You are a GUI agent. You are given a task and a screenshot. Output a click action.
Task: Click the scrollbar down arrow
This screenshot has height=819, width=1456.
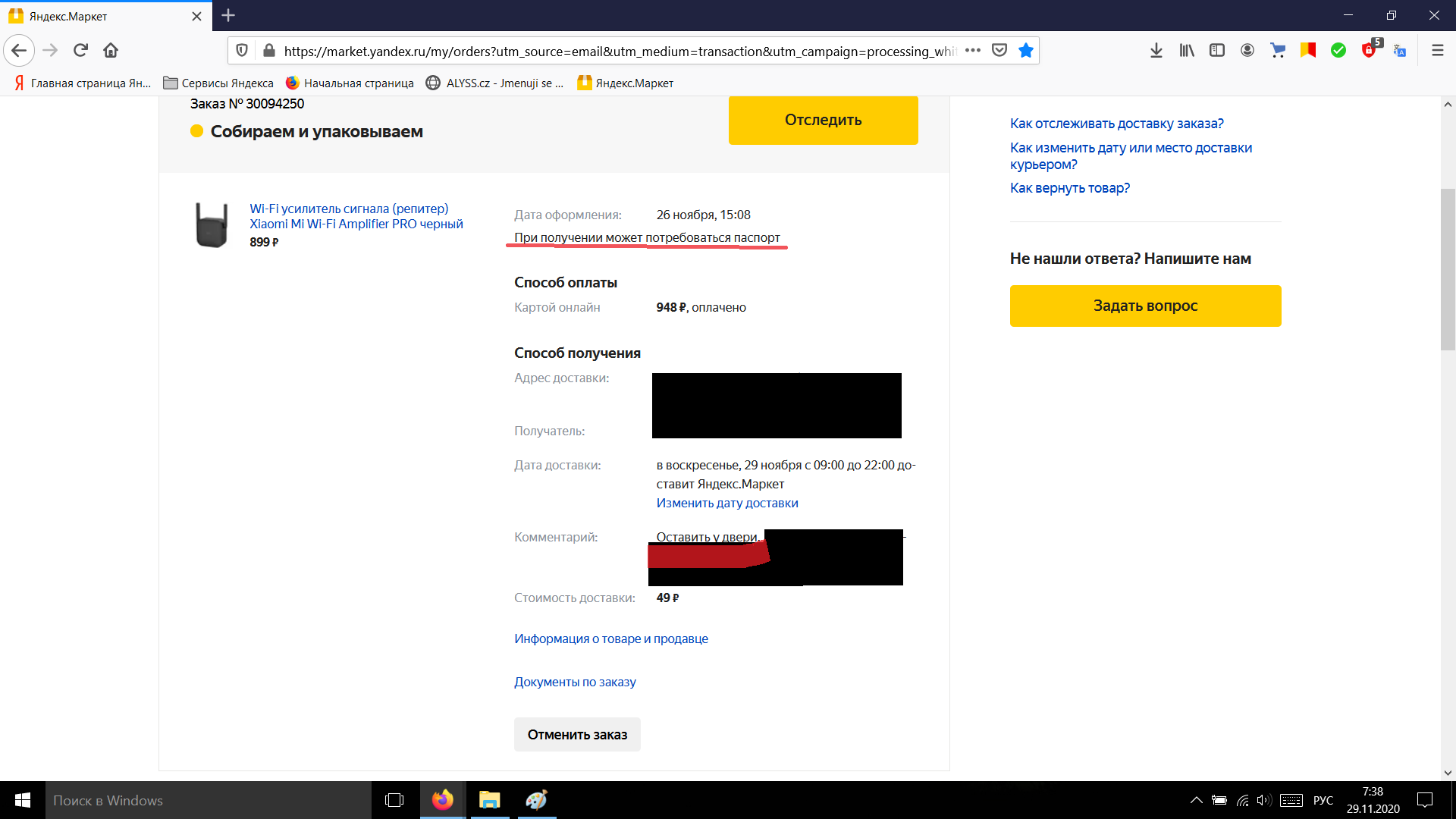[1448, 773]
